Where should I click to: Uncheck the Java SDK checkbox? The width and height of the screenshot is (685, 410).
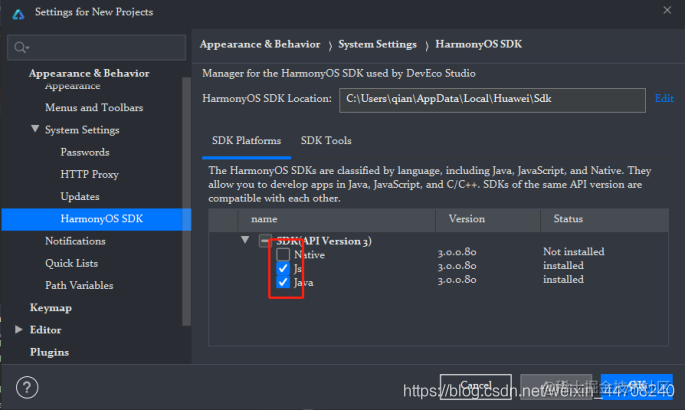click(283, 282)
